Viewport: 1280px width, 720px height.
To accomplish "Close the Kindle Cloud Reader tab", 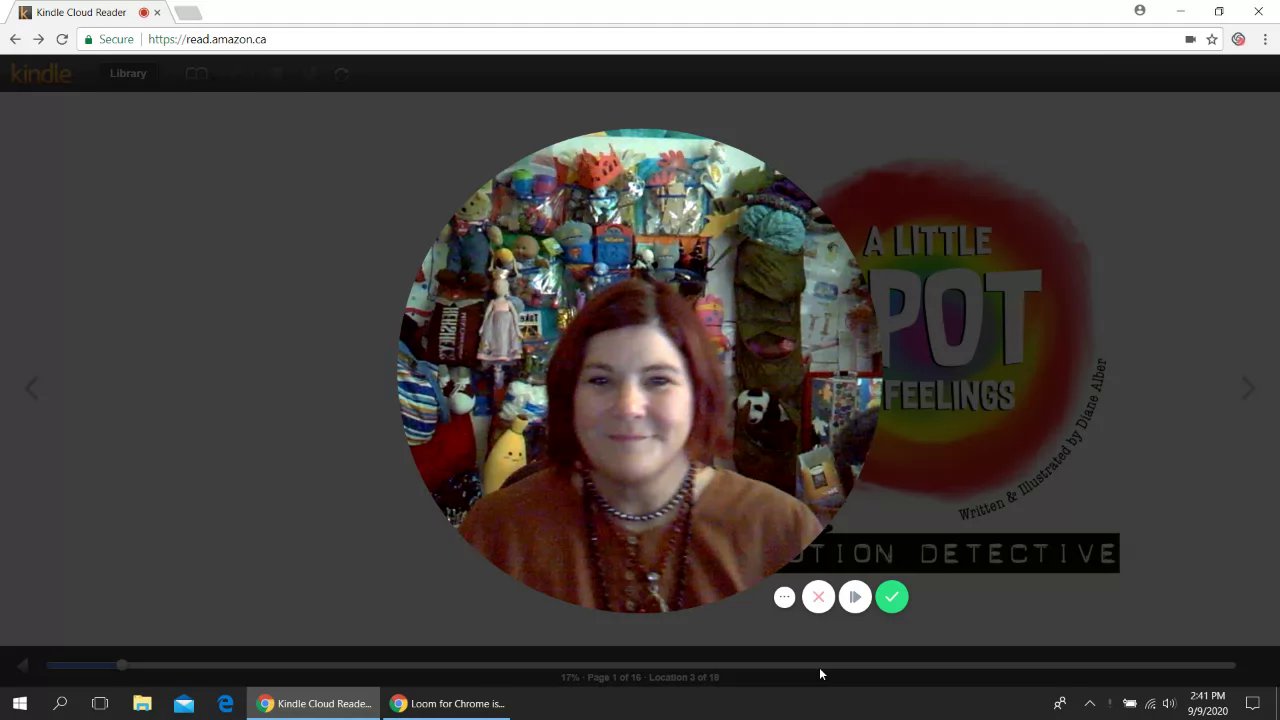I will click(157, 13).
